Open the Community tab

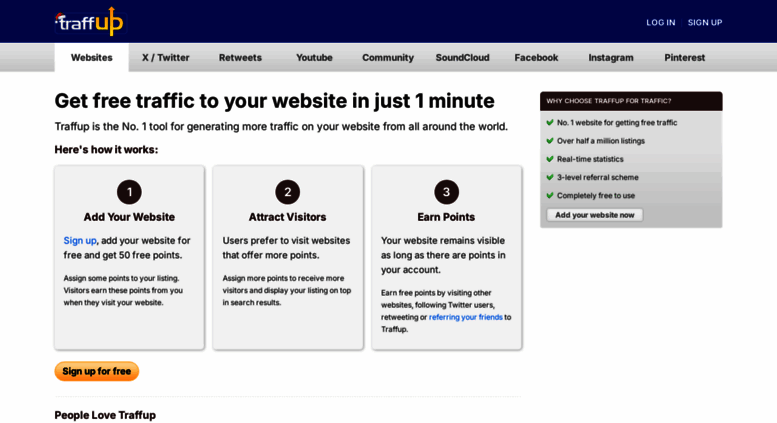pyautogui.click(x=388, y=57)
